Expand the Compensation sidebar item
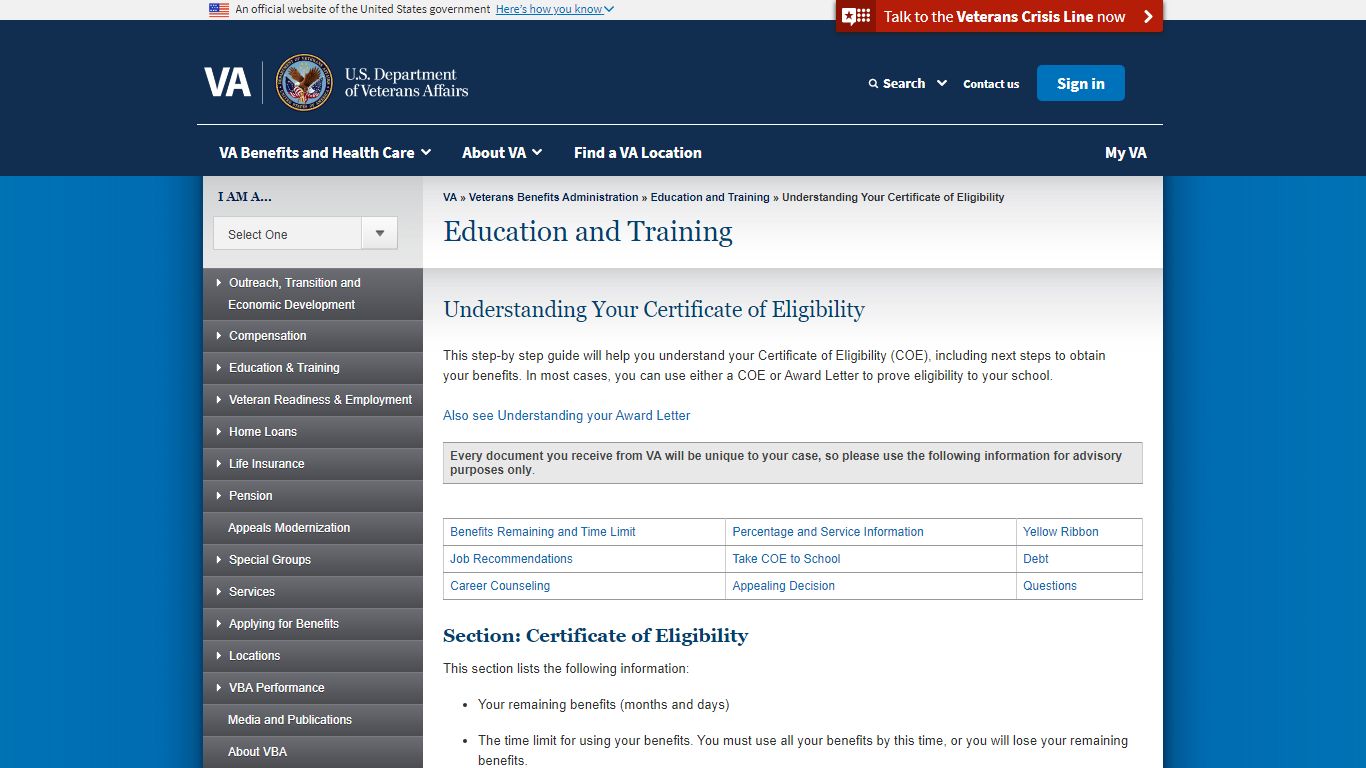This screenshot has height=768, width=1366. [x=312, y=336]
